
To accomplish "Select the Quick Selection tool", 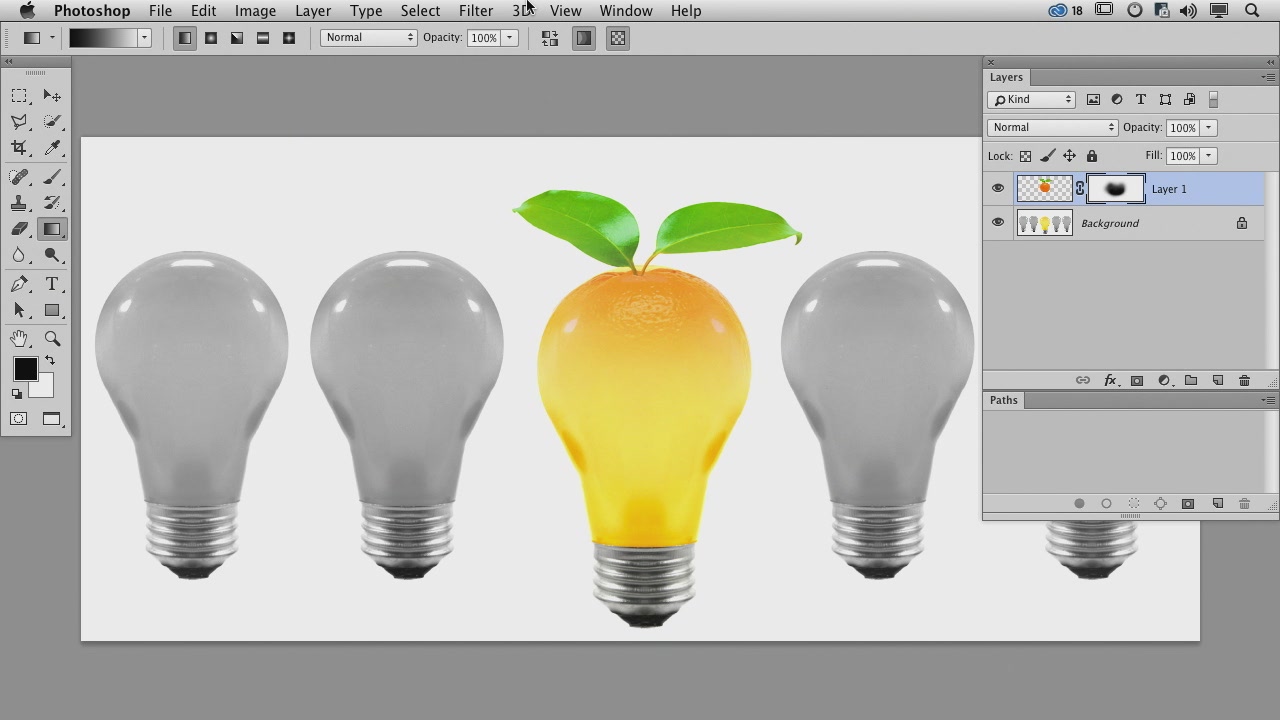I will click(52, 122).
